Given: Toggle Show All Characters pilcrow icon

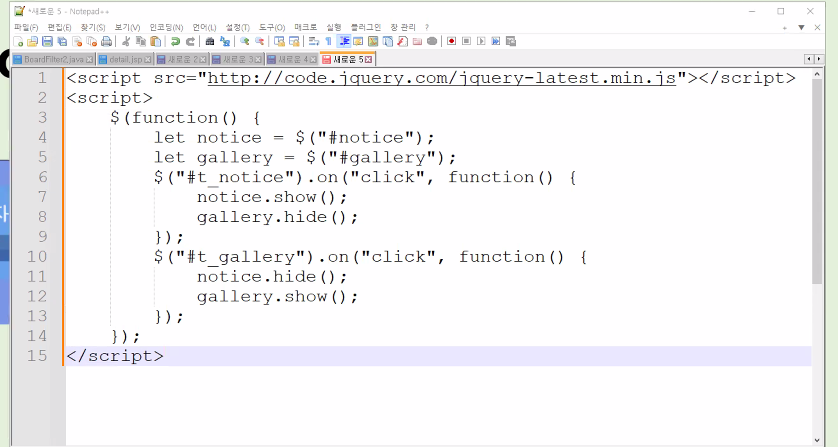Looking at the screenshot, I should (x=329, y=41).
